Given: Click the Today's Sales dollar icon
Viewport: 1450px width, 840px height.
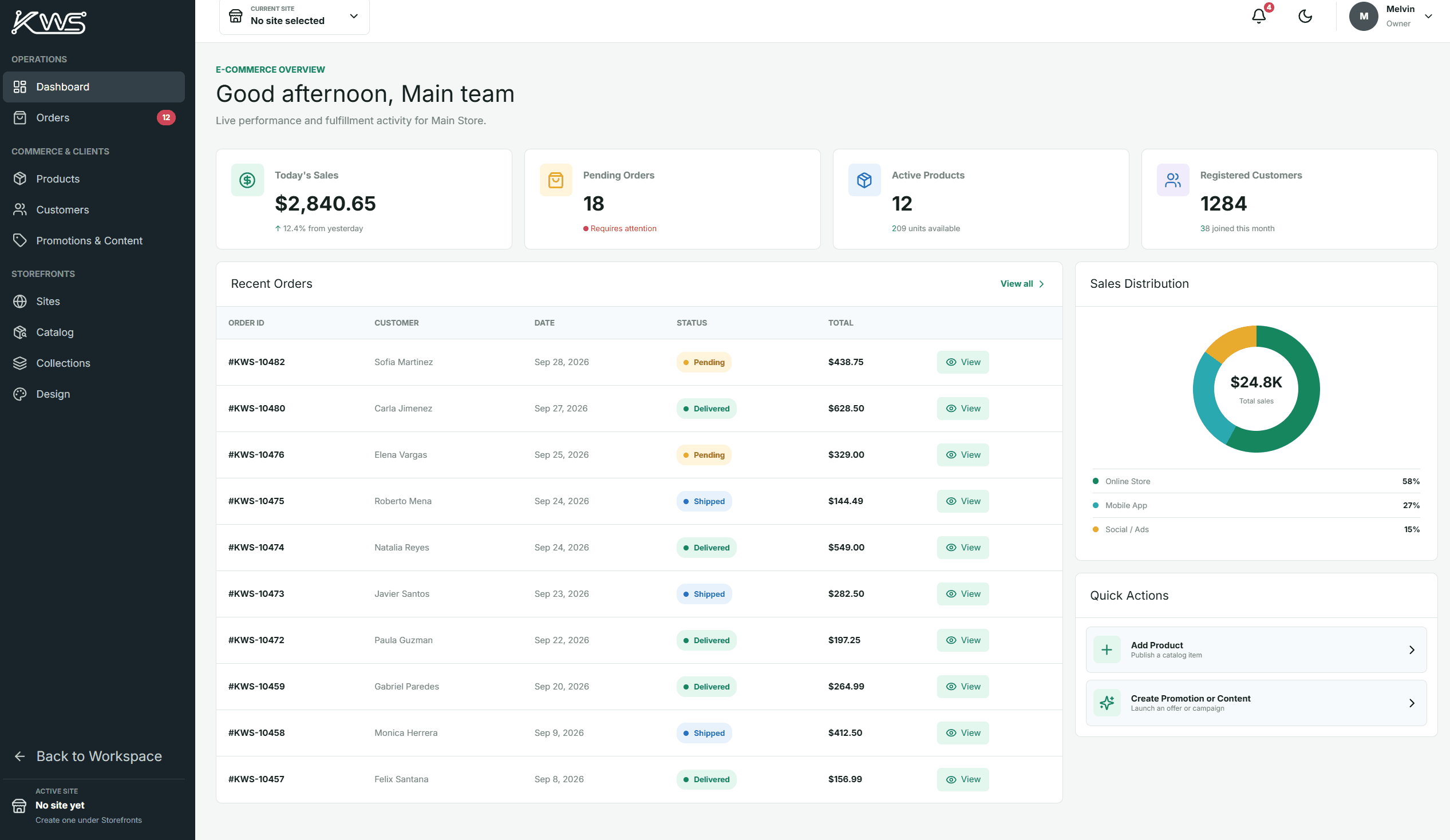Looking at the screenshot, I should coord(247,180).
